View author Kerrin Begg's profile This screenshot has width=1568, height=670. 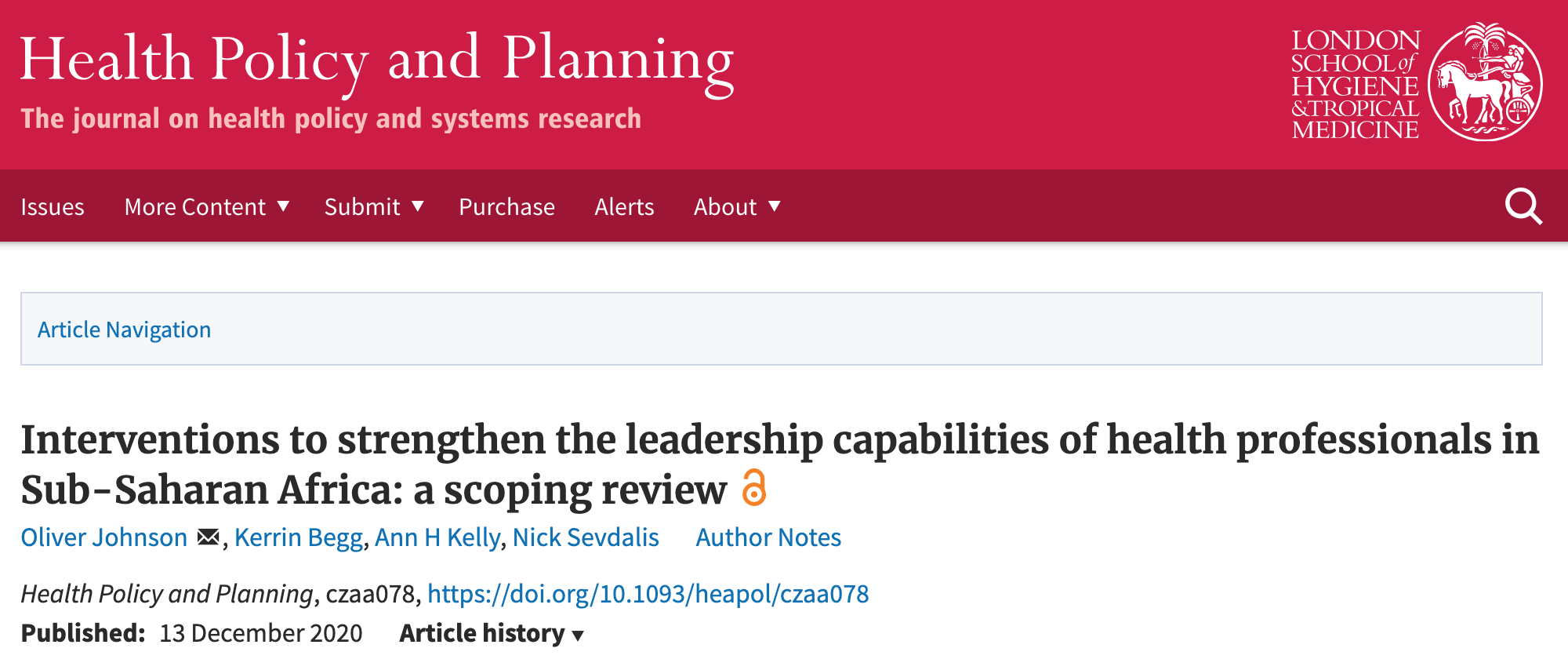coord(299,537)
